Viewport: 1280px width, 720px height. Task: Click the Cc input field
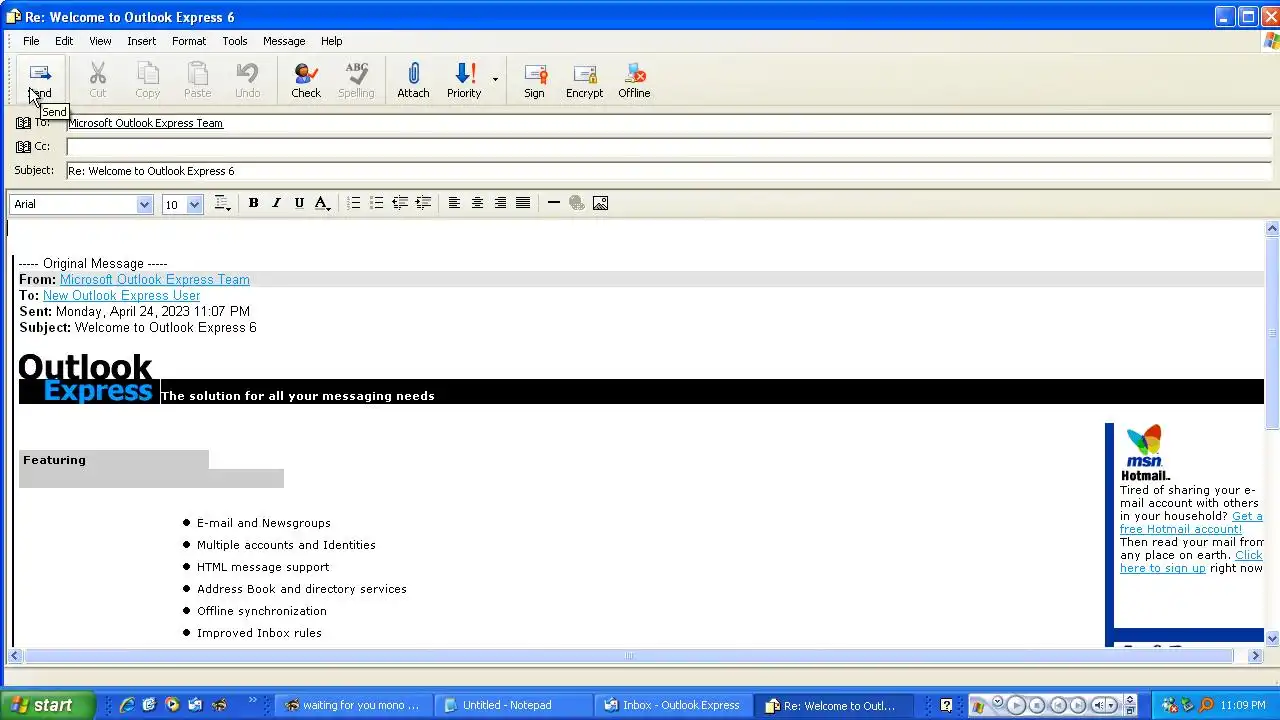(x=668, y=147)
